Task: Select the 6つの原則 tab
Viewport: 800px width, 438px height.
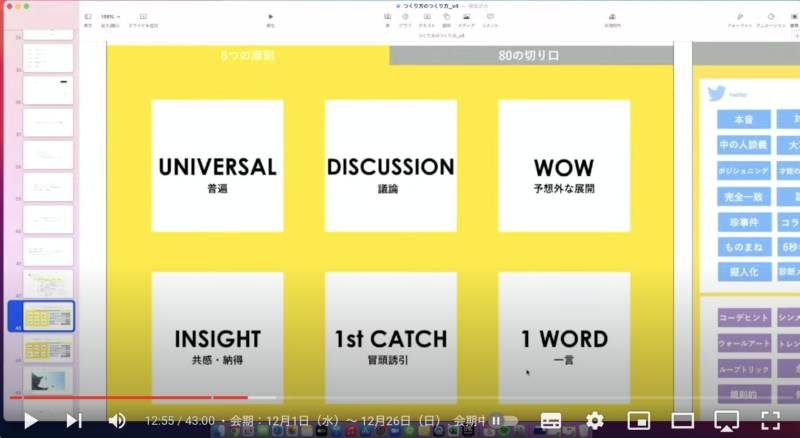Action: [x=247, y=55]
